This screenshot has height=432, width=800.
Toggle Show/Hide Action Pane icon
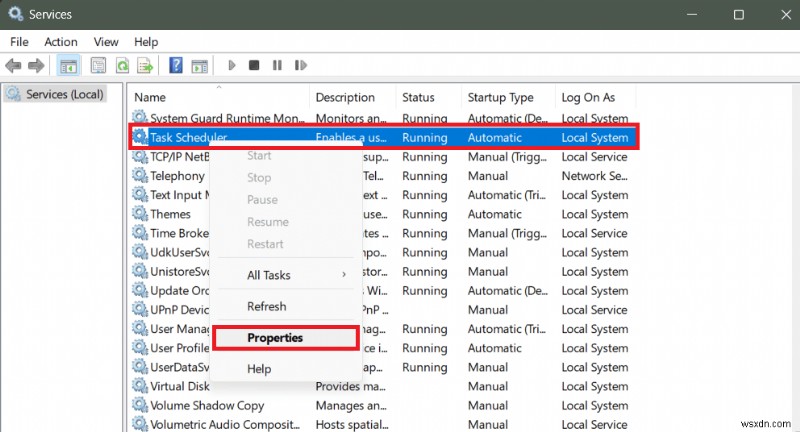[x=199, y=66]
